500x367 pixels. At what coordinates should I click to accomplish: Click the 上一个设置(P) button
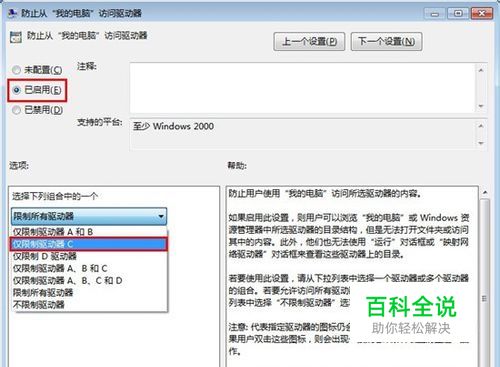[309, 42]
